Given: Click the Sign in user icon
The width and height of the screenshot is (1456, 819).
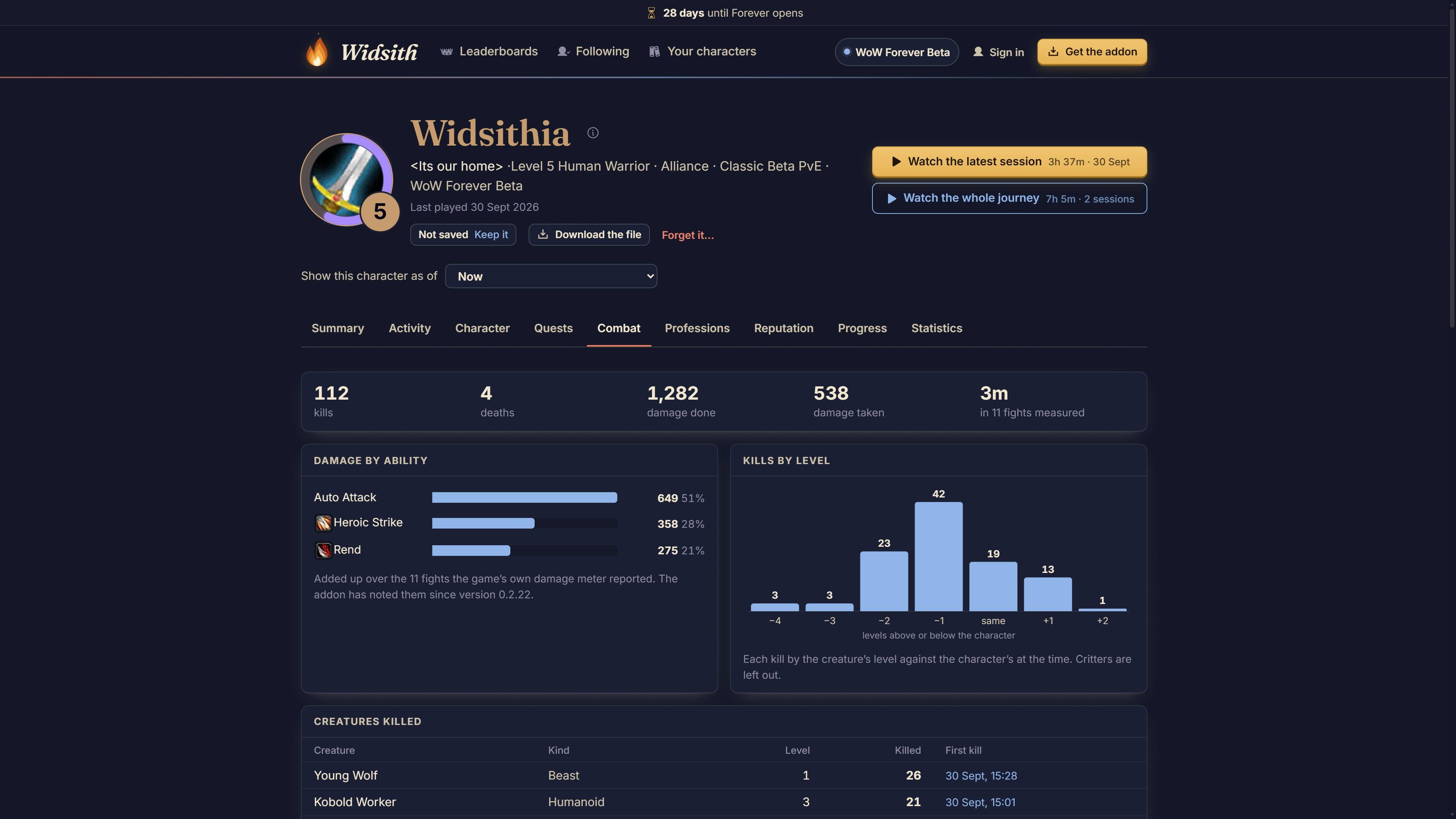Looking at the screenshot, I should [x=978, y=52].
